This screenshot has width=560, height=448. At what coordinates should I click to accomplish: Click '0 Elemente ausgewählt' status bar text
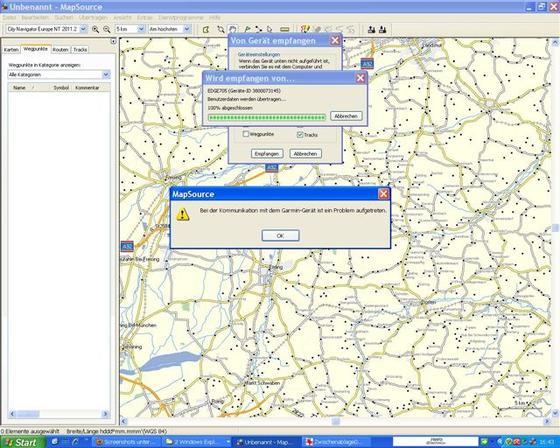[30, 431]
